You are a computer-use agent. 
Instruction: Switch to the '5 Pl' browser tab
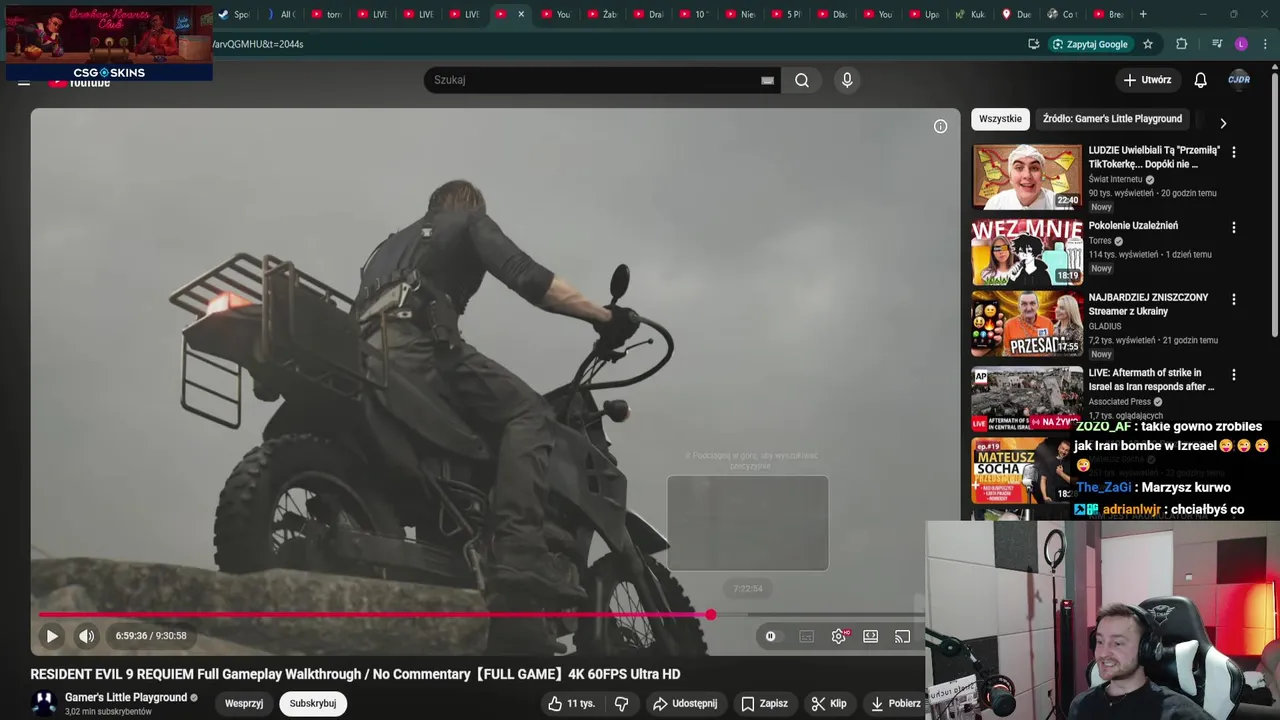click(787, 14)
